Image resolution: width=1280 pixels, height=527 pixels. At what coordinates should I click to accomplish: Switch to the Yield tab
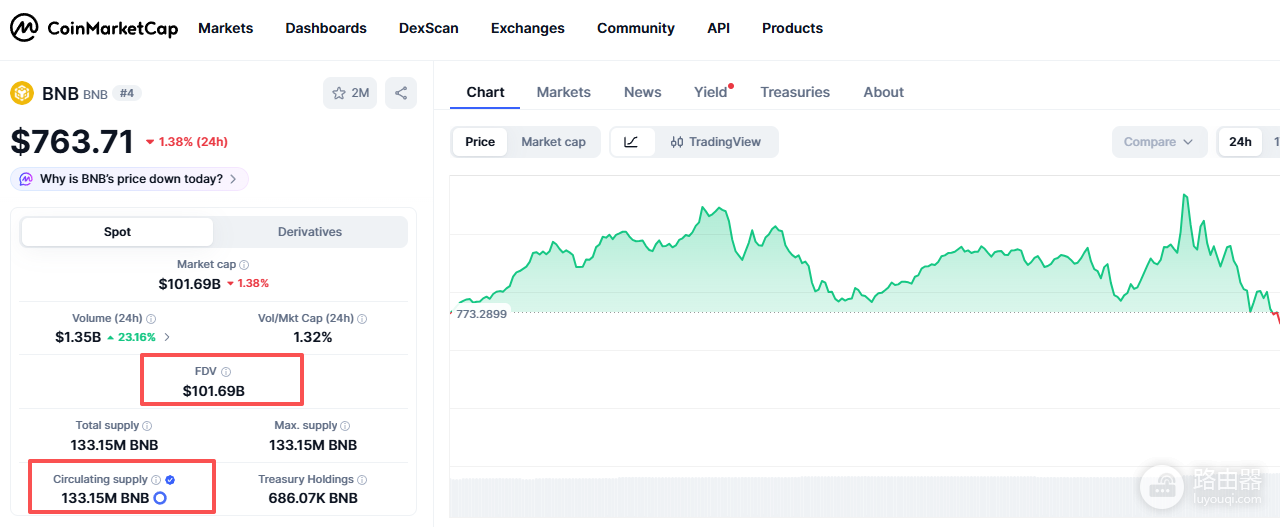(711, 92)
